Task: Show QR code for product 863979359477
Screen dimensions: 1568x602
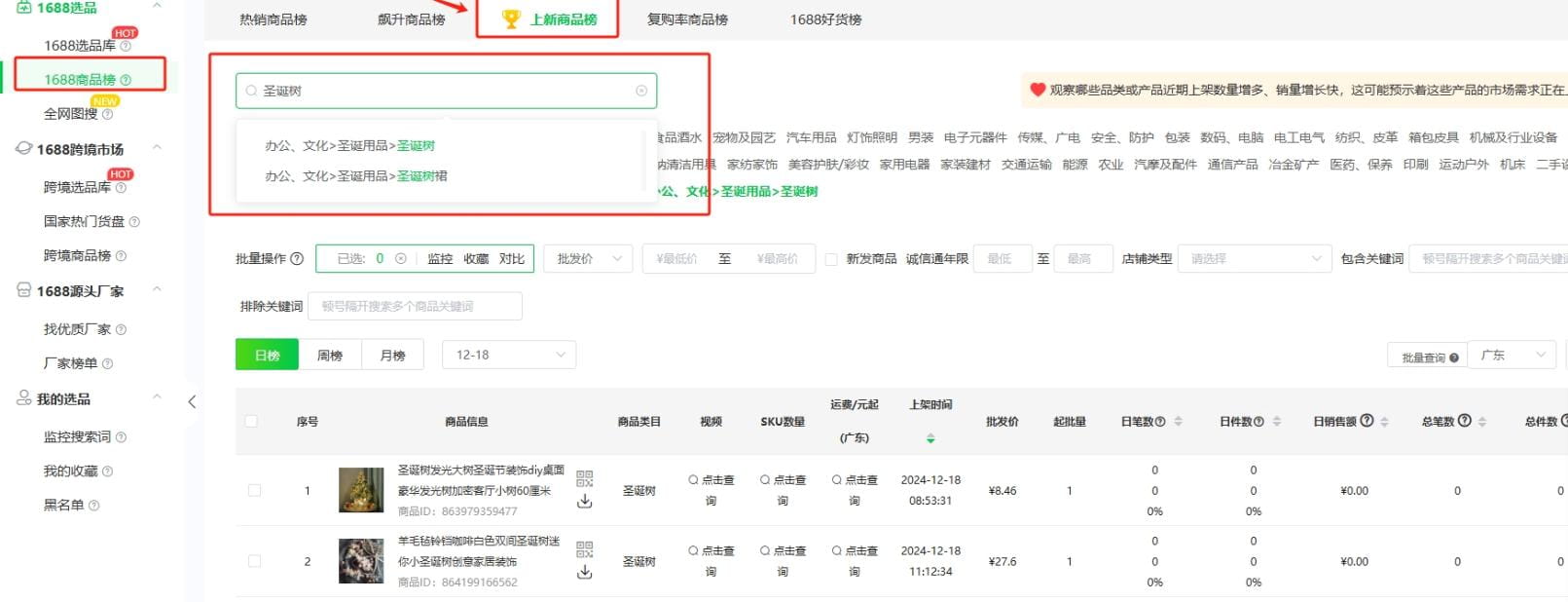Action: click(584, 478)
